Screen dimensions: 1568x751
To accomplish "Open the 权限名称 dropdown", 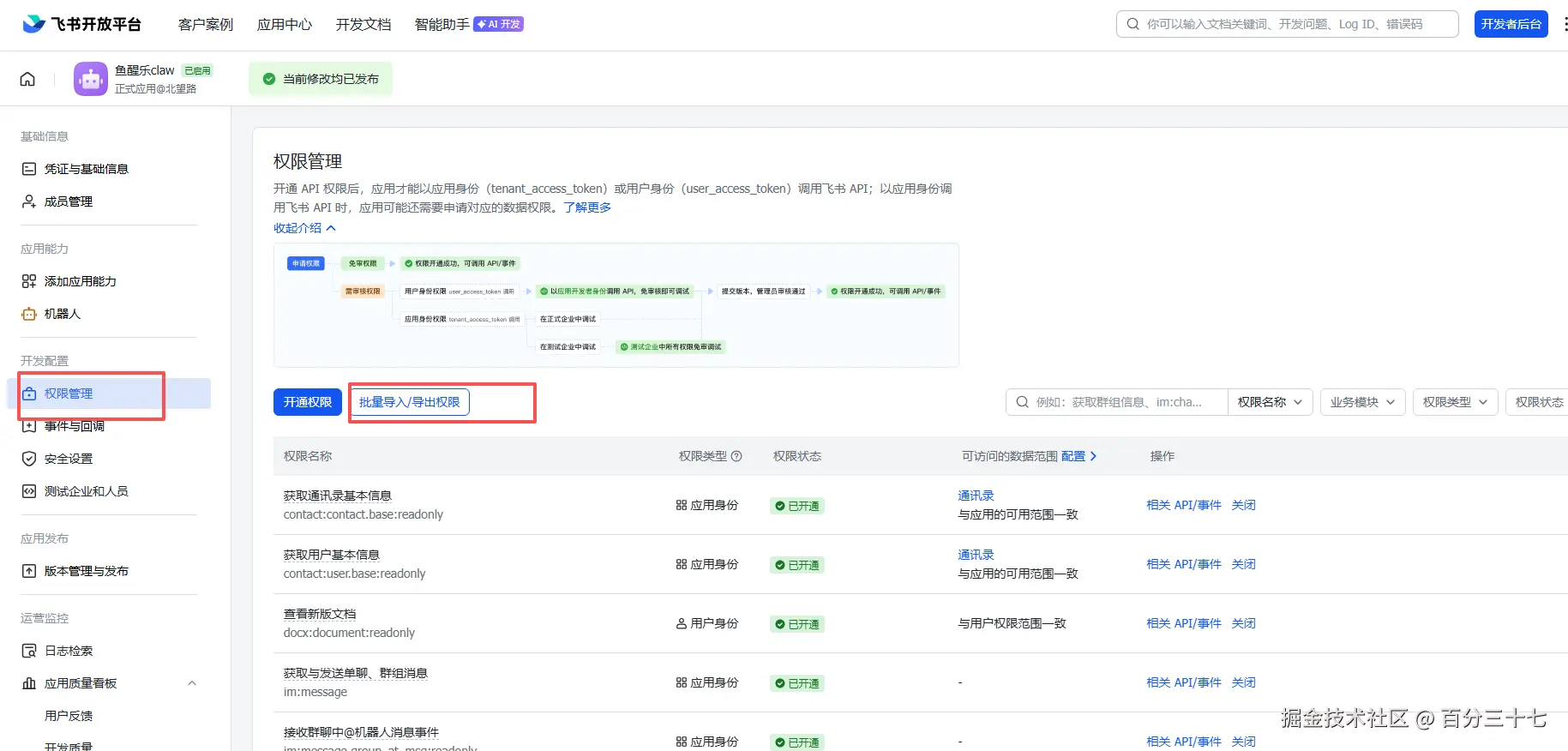I will tap(1270, 402).
